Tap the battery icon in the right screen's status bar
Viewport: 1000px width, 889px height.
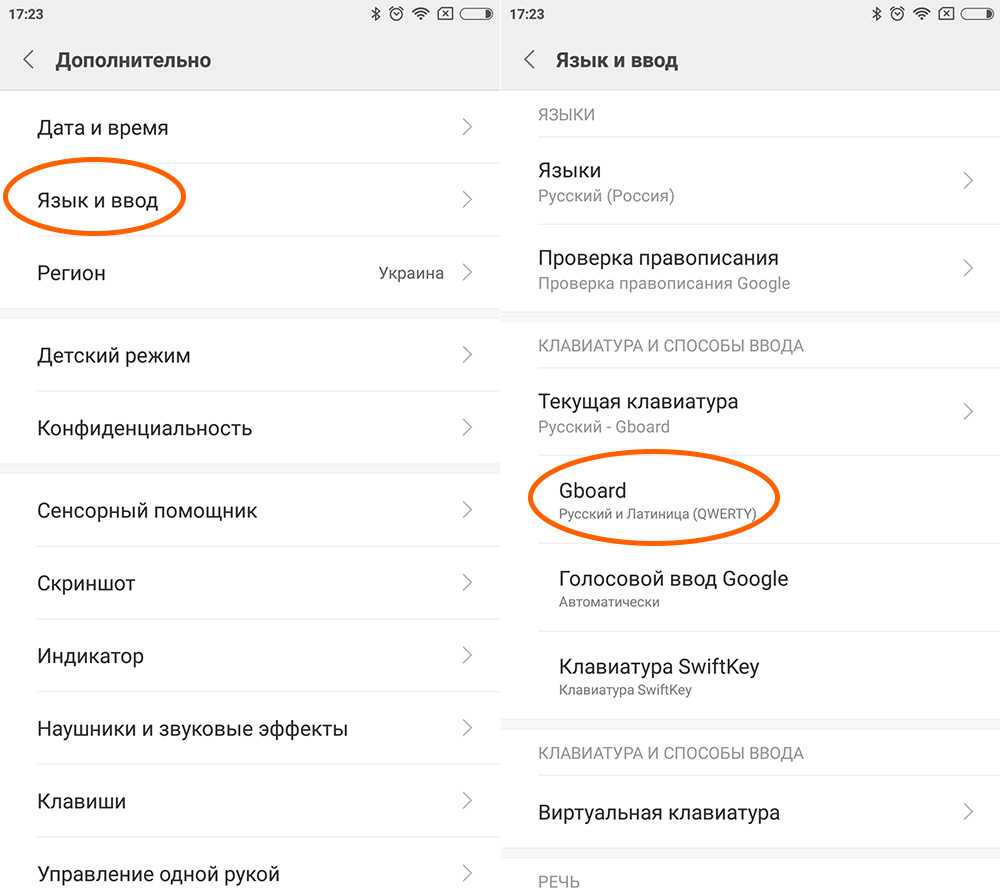pyautogui.click(x=978, y=14)
